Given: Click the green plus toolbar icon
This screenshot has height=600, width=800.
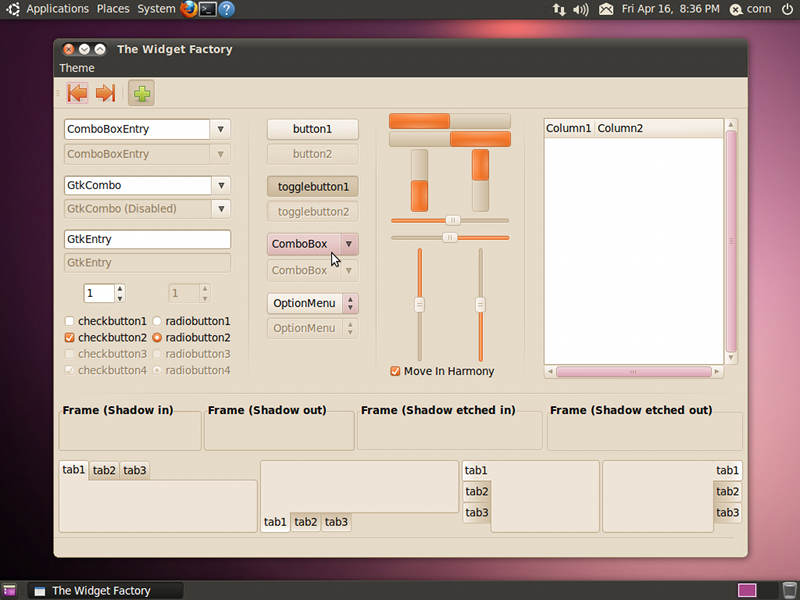Looking at the screenshot, I should [x=141, y=94].
